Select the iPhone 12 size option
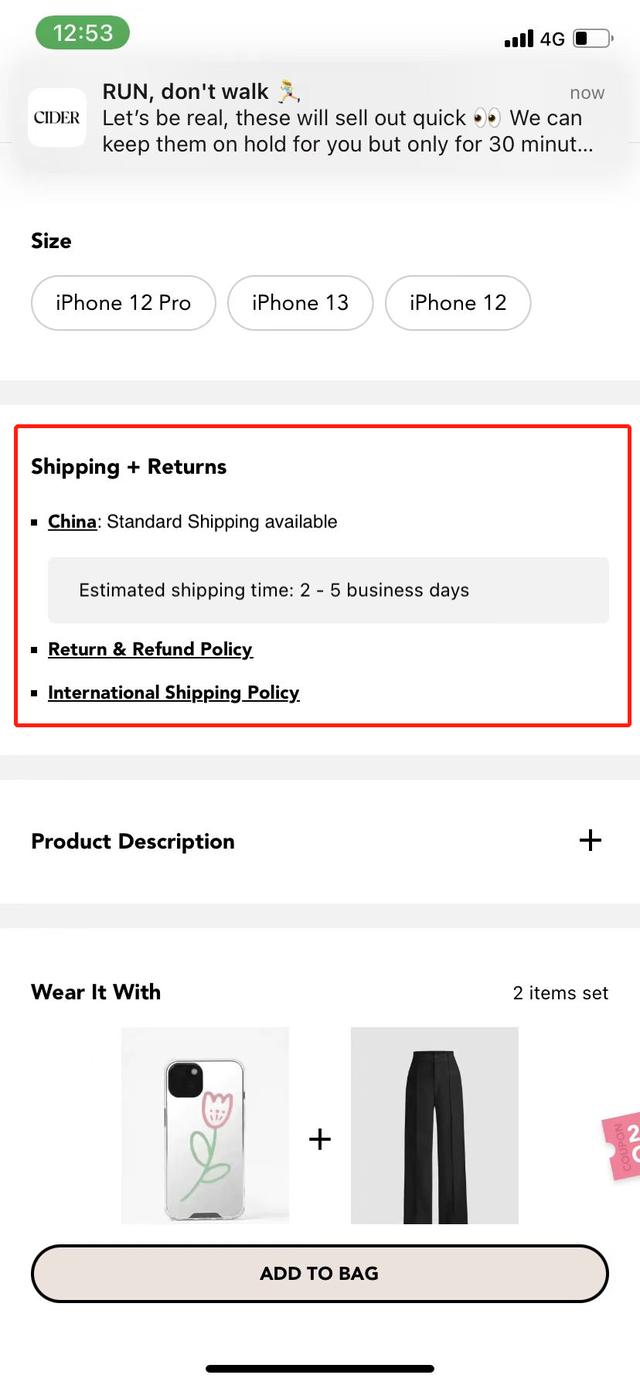The width and height of the screenshot is (640, 1385). [458, 303]
